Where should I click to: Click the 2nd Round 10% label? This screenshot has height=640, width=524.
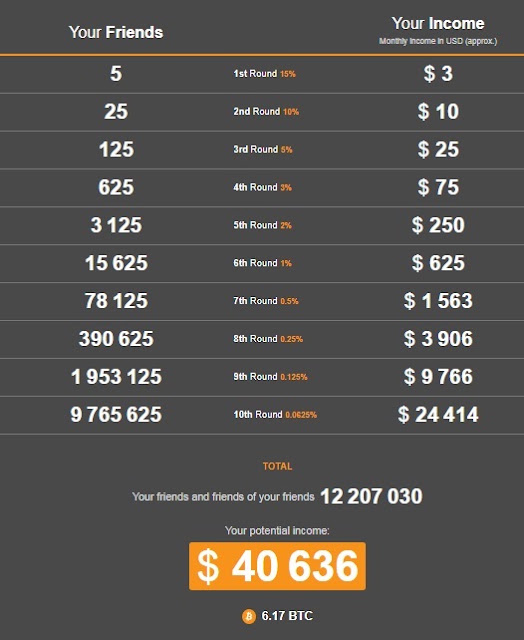coord(266,111)
